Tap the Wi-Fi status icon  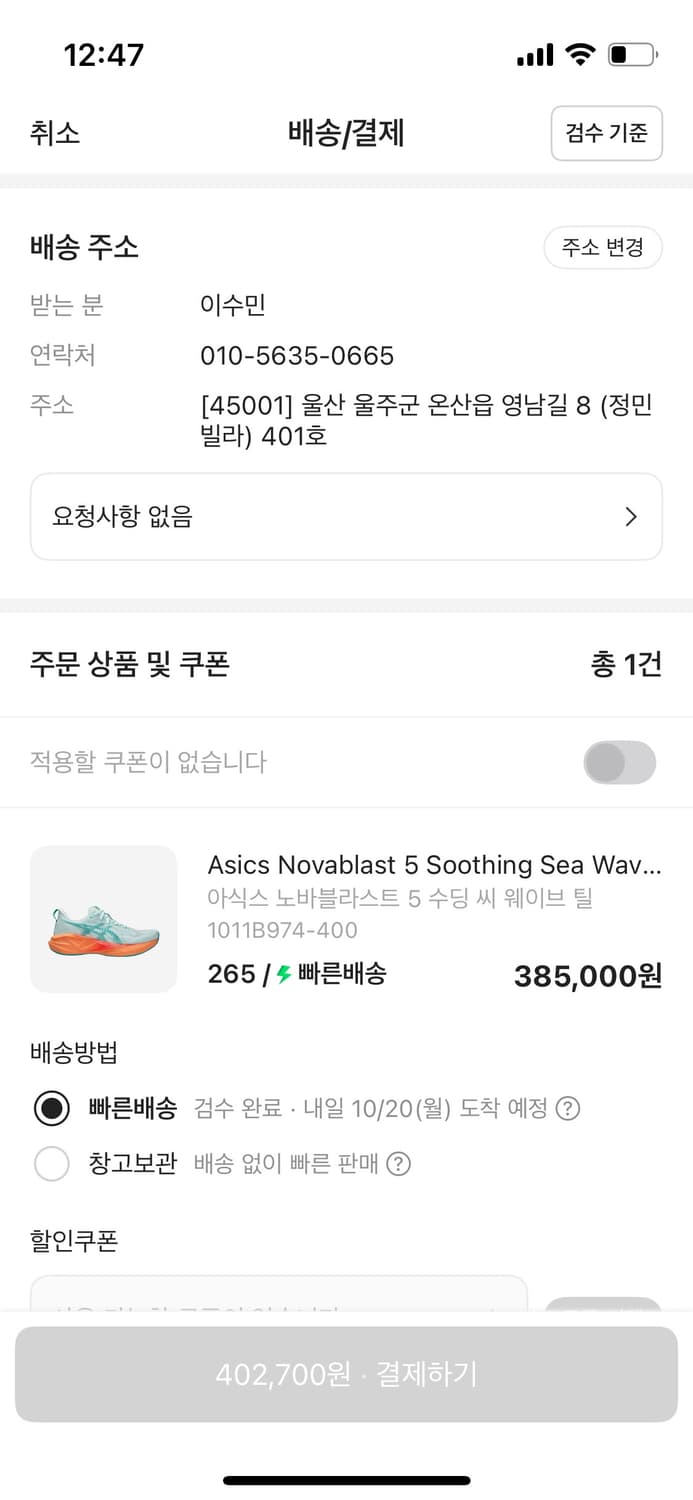point(580,55)
